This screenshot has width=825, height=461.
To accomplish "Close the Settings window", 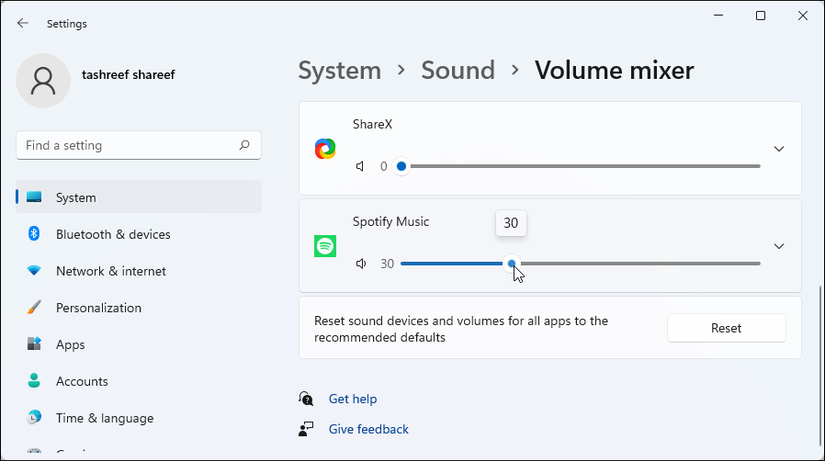I will [x=802, y=16].
